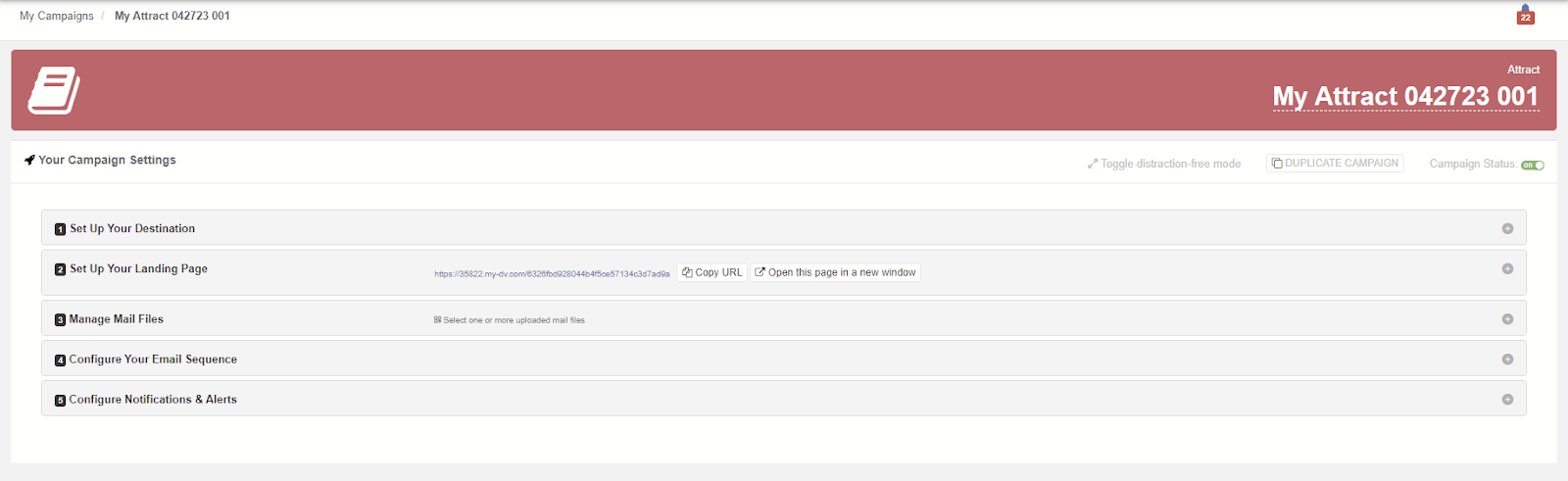This screenshot has height=481, width=1568.
Task: Click the DUPLICATE CAMPAIGN button
Action: click(x=1335, y=164)
